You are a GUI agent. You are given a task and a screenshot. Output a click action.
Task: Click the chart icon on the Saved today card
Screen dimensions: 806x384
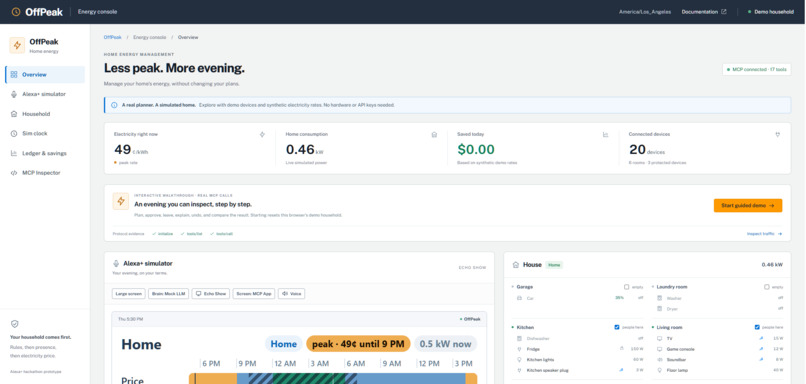pyautogui.click(x=606, y=135)
